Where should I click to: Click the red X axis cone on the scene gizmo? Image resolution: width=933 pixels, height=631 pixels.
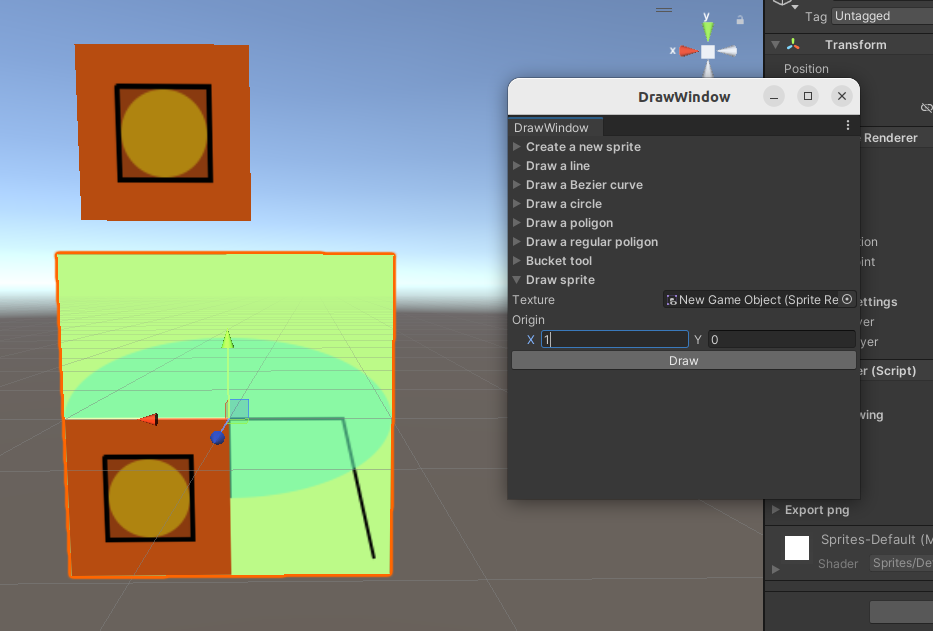[688, 51]
